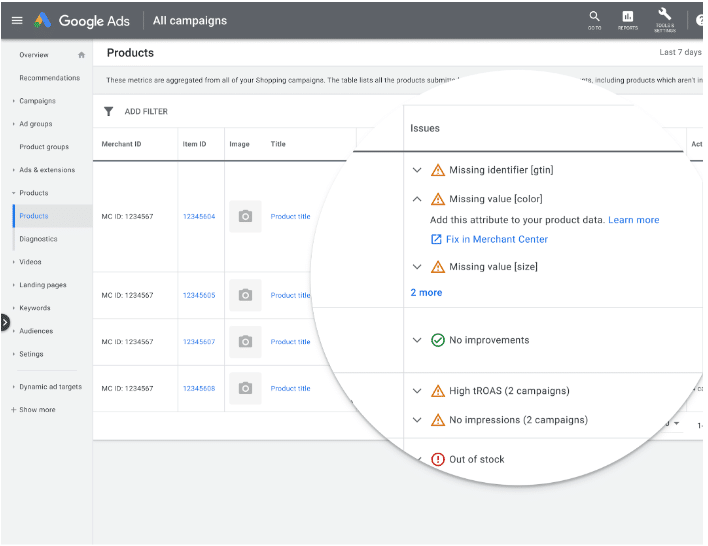Viewport: 708px width, 546px height.
Task: Click the Title column header
Action: tap(278, 144)
